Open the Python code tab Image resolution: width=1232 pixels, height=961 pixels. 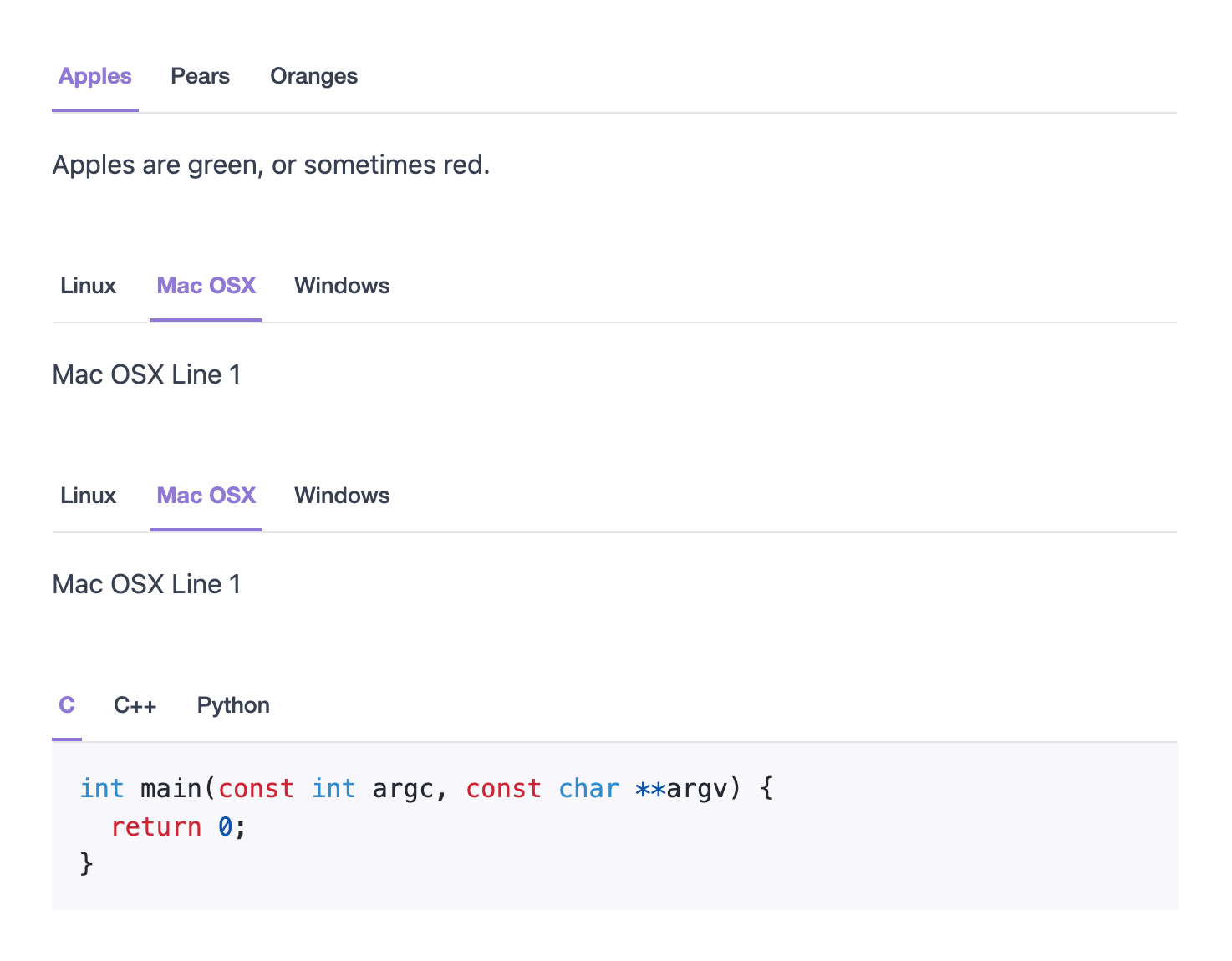pyautogui.click(x=233, y=705)
